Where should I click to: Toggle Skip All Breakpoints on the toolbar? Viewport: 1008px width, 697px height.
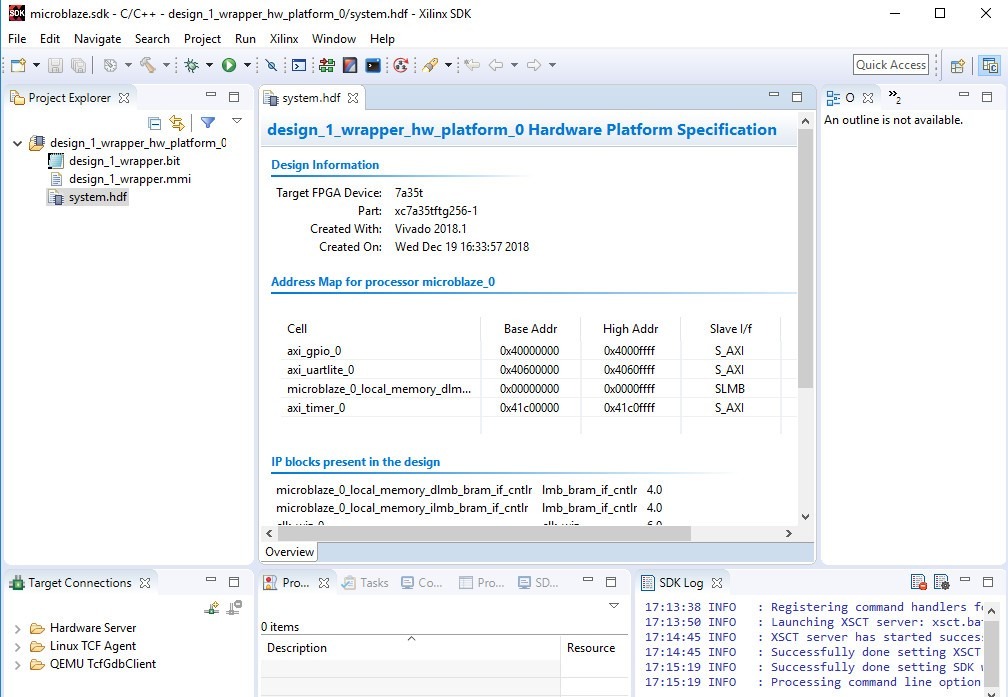pos(271,65)
